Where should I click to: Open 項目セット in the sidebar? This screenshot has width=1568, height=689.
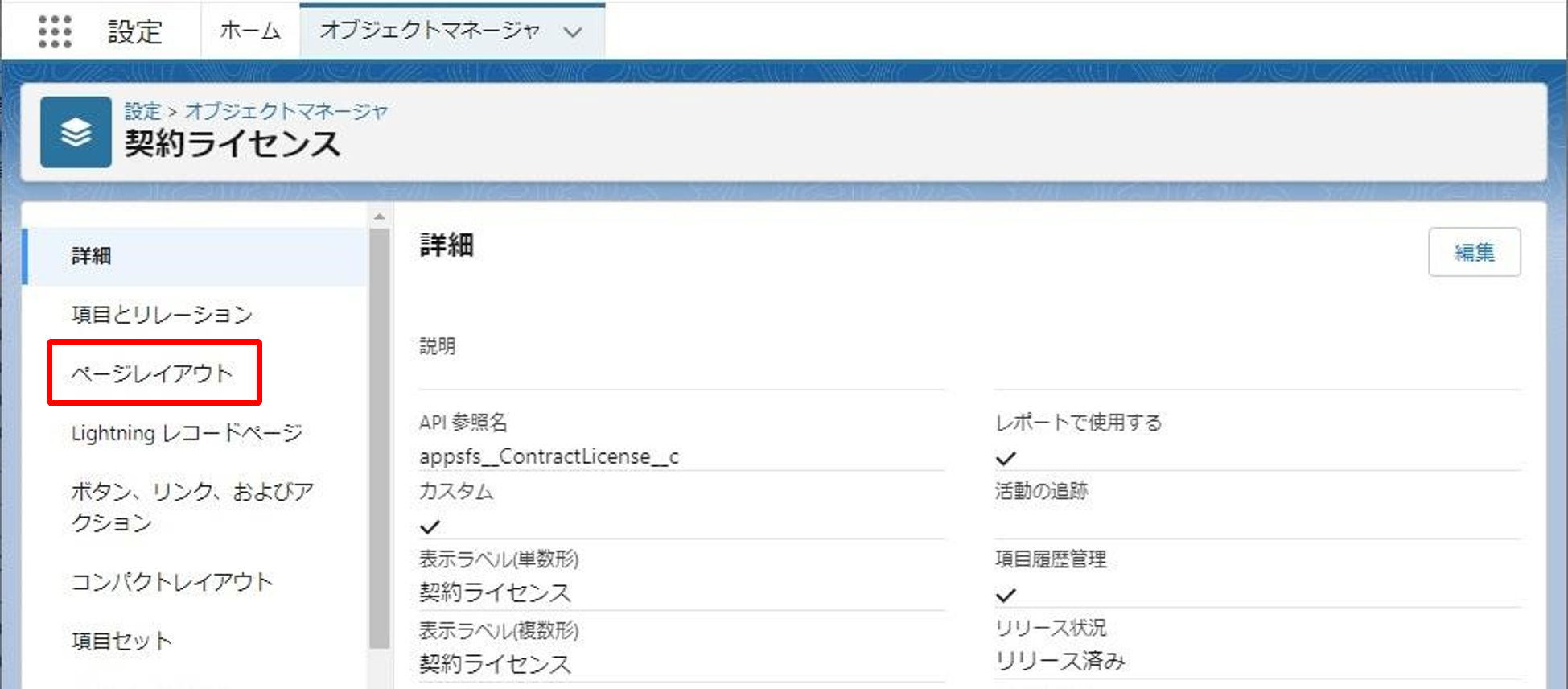pyautogui.click(x=121, y=641)
